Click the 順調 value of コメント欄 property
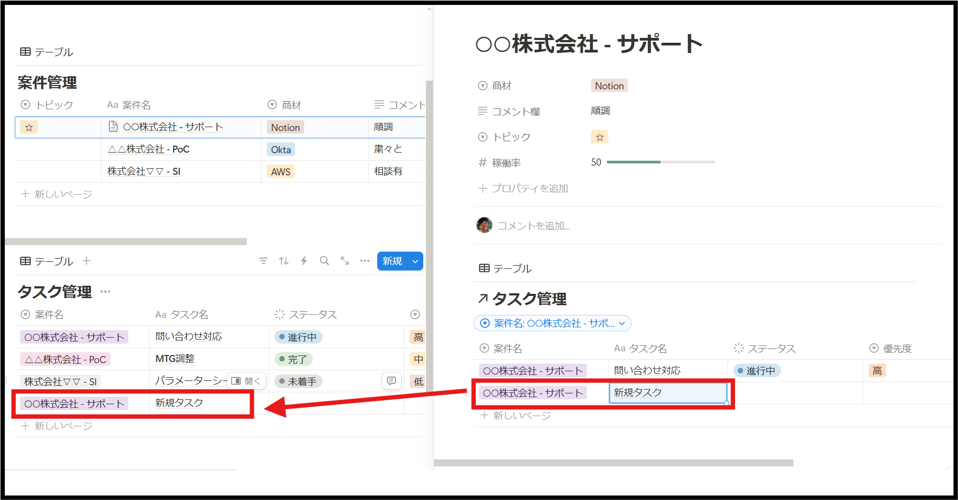This screenshot has width=958, height=500. [x=601, y=111]
